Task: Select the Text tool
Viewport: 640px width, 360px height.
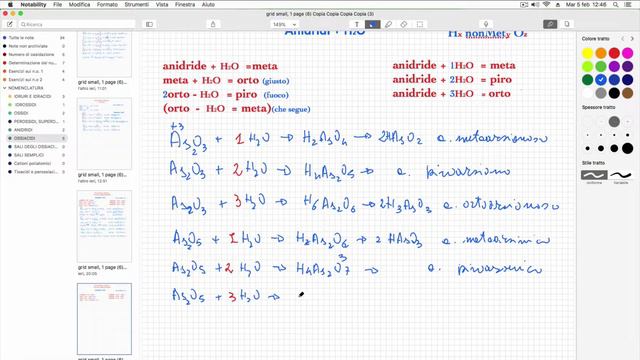Action: tap(357, 24)
